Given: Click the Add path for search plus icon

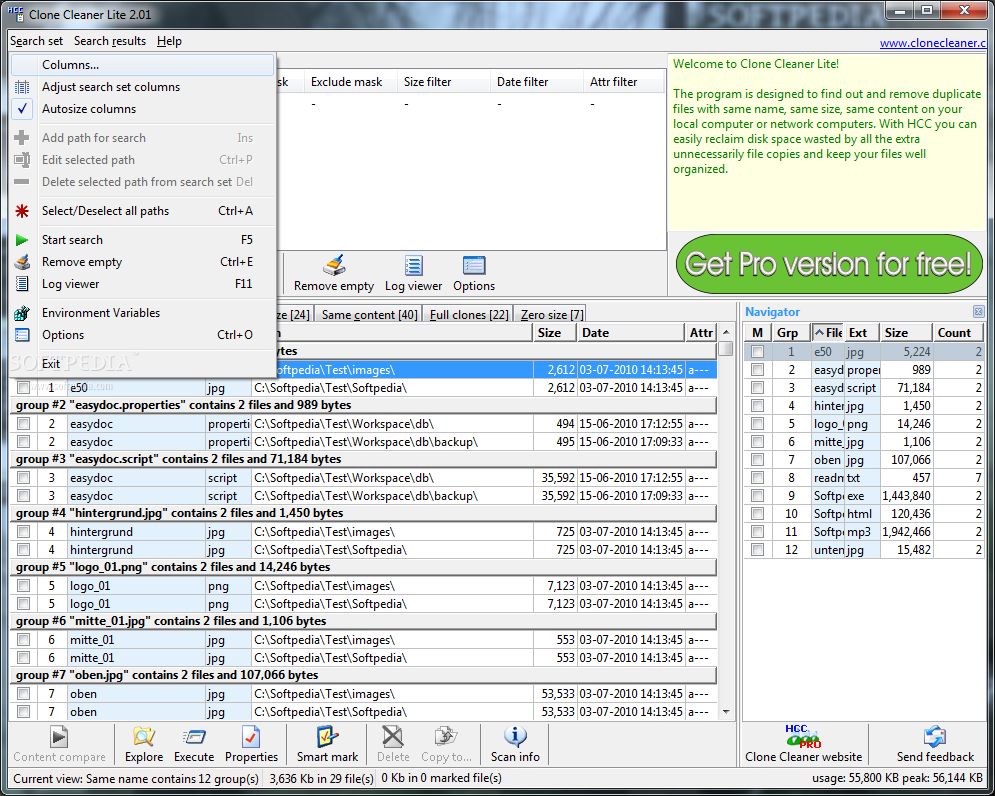Looking at the screenshot, I should pos(22,138).
